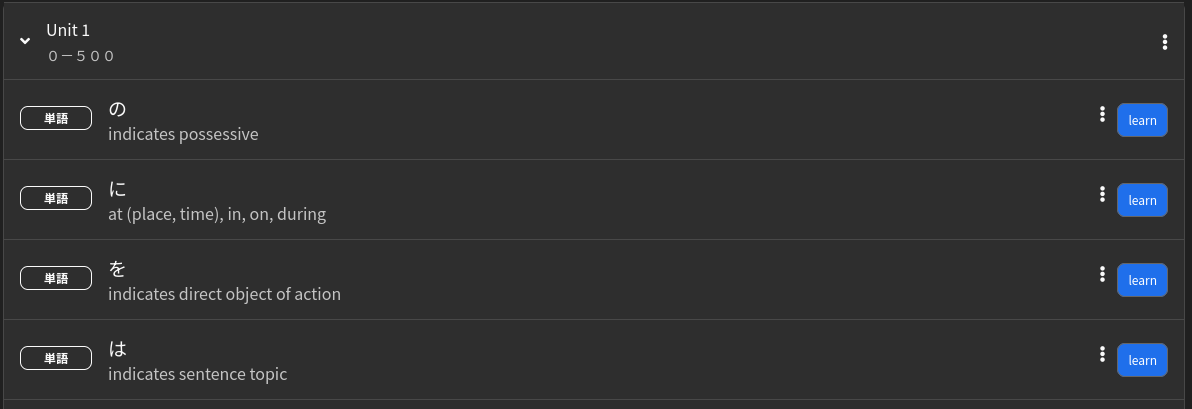Collapse the Unit 1 section chevron
The width and height of the screenshot is (1192, 409).
26,41
